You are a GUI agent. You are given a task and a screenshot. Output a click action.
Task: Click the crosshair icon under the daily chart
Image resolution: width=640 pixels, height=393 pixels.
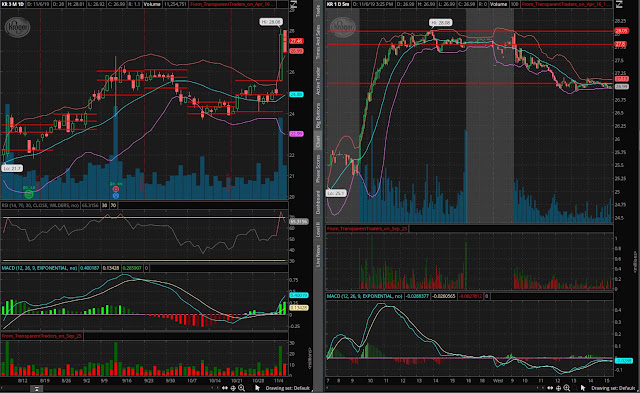[233, 388]
